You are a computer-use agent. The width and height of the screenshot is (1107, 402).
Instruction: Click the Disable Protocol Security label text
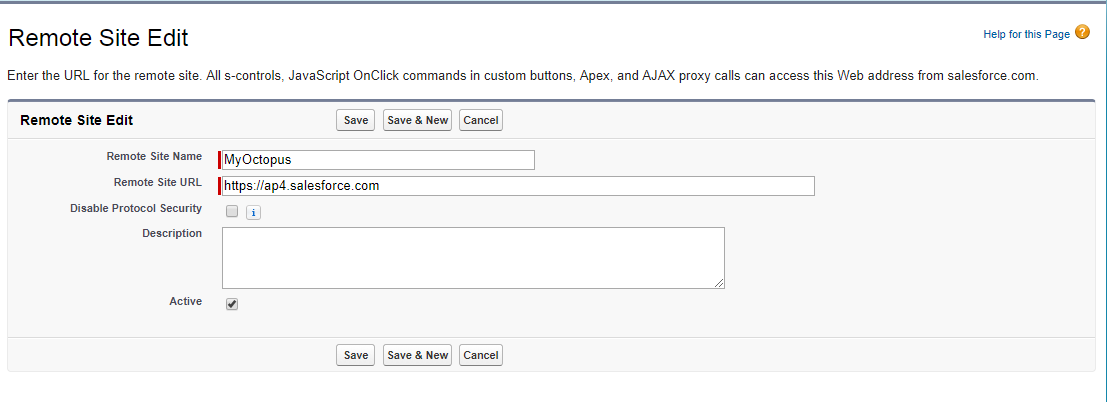(136, 208)
